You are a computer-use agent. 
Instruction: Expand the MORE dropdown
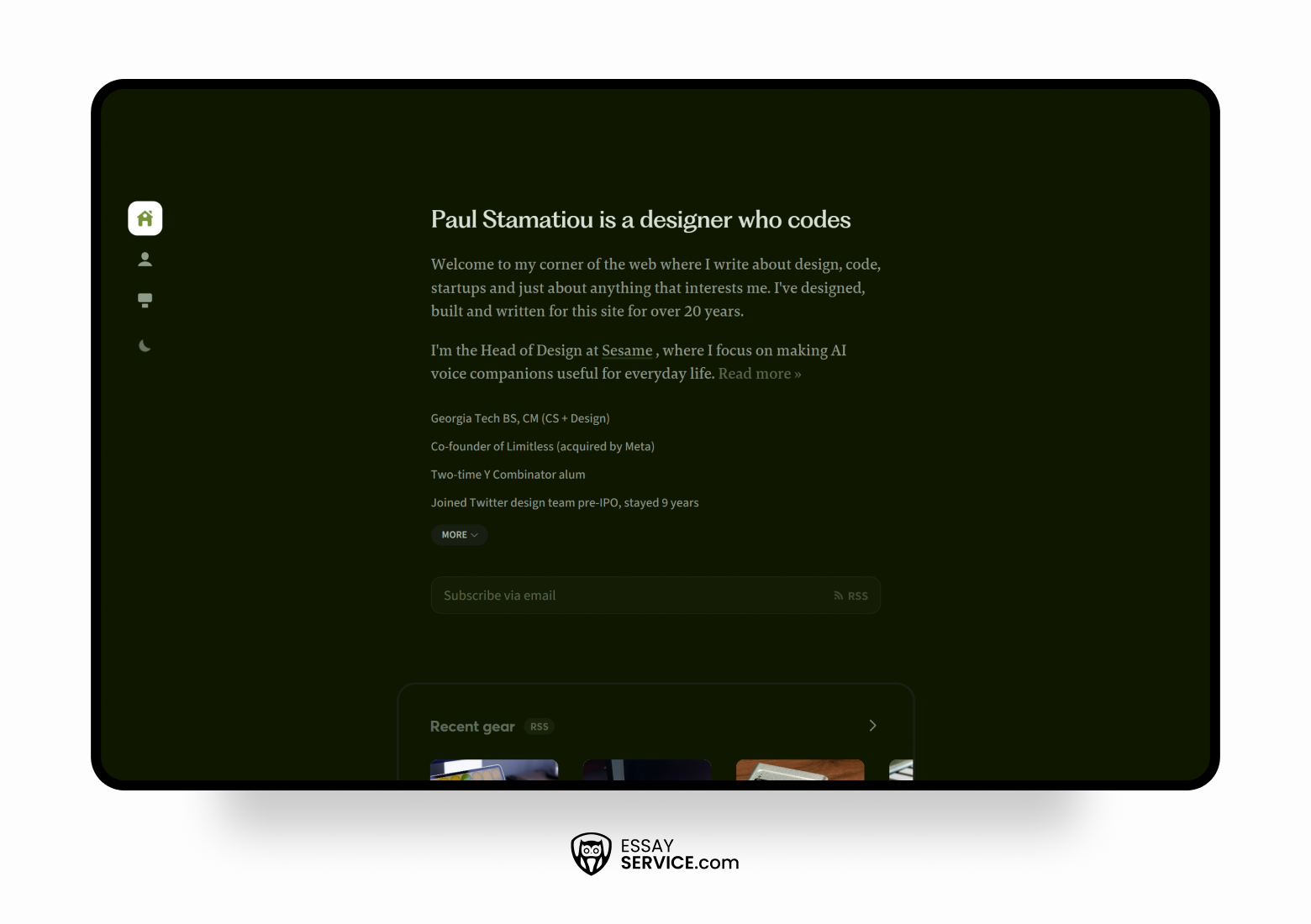459,535
